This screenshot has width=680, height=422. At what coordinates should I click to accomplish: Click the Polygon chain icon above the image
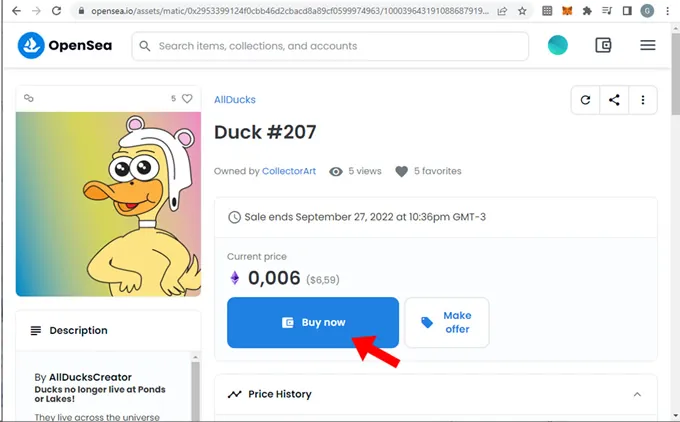(x=29, y=99)
